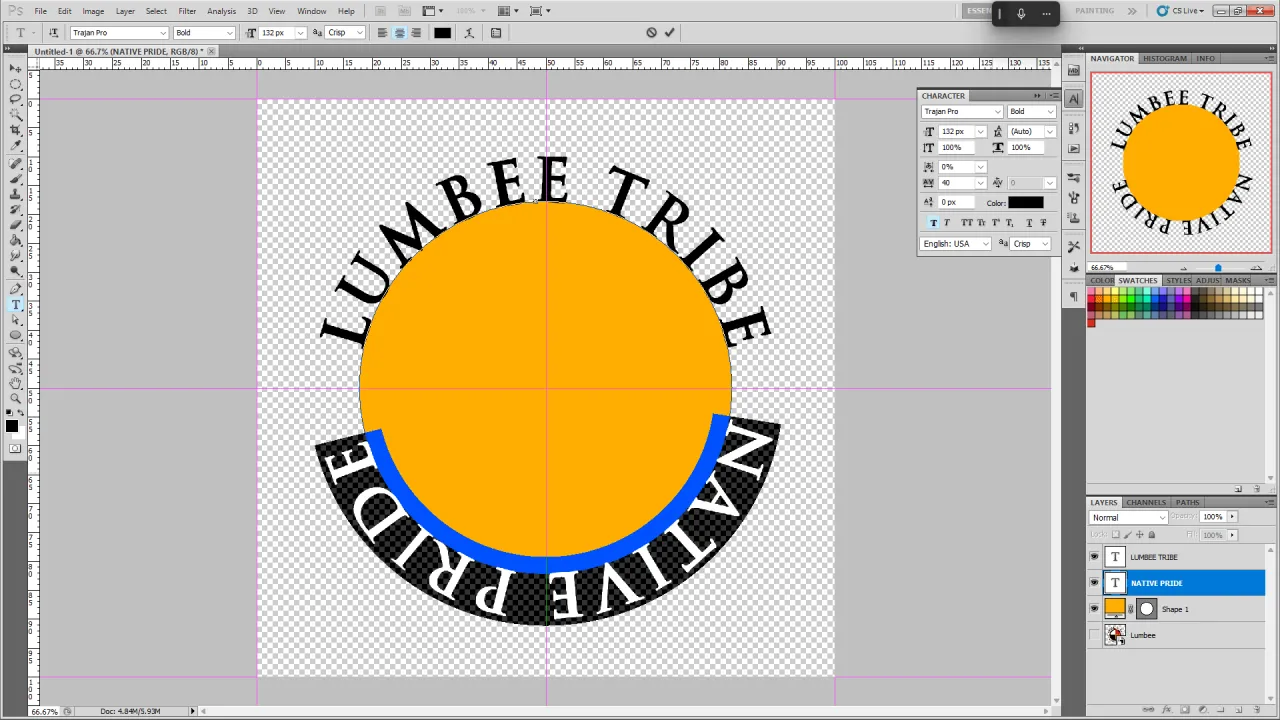Apply underline style in Character panel

point(1029,223)
